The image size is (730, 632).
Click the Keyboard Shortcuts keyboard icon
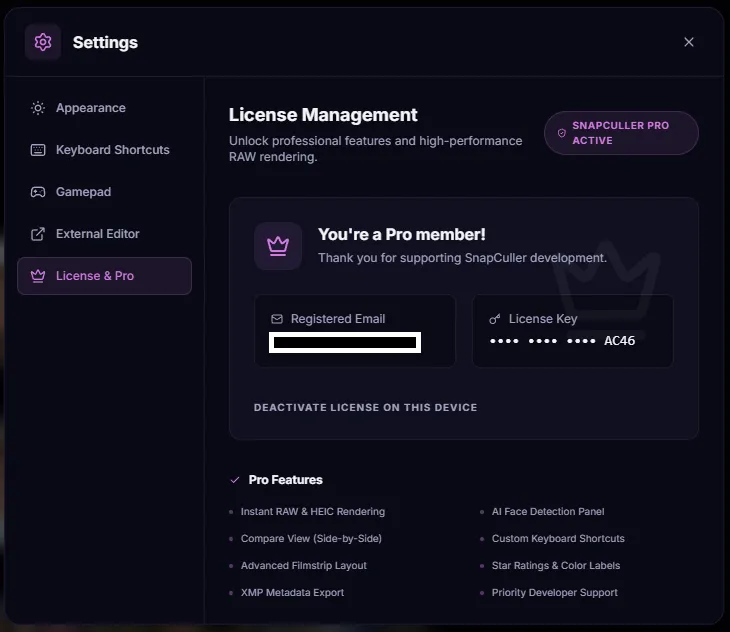tap(38, 150)
